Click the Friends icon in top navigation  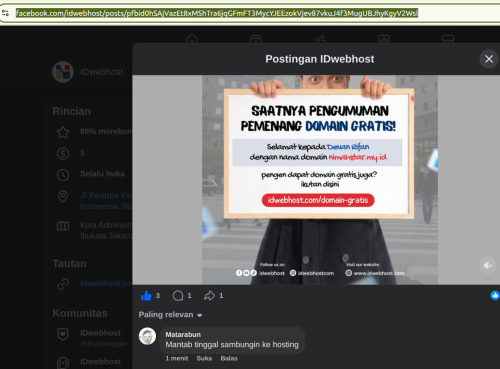tap(320, 39)
